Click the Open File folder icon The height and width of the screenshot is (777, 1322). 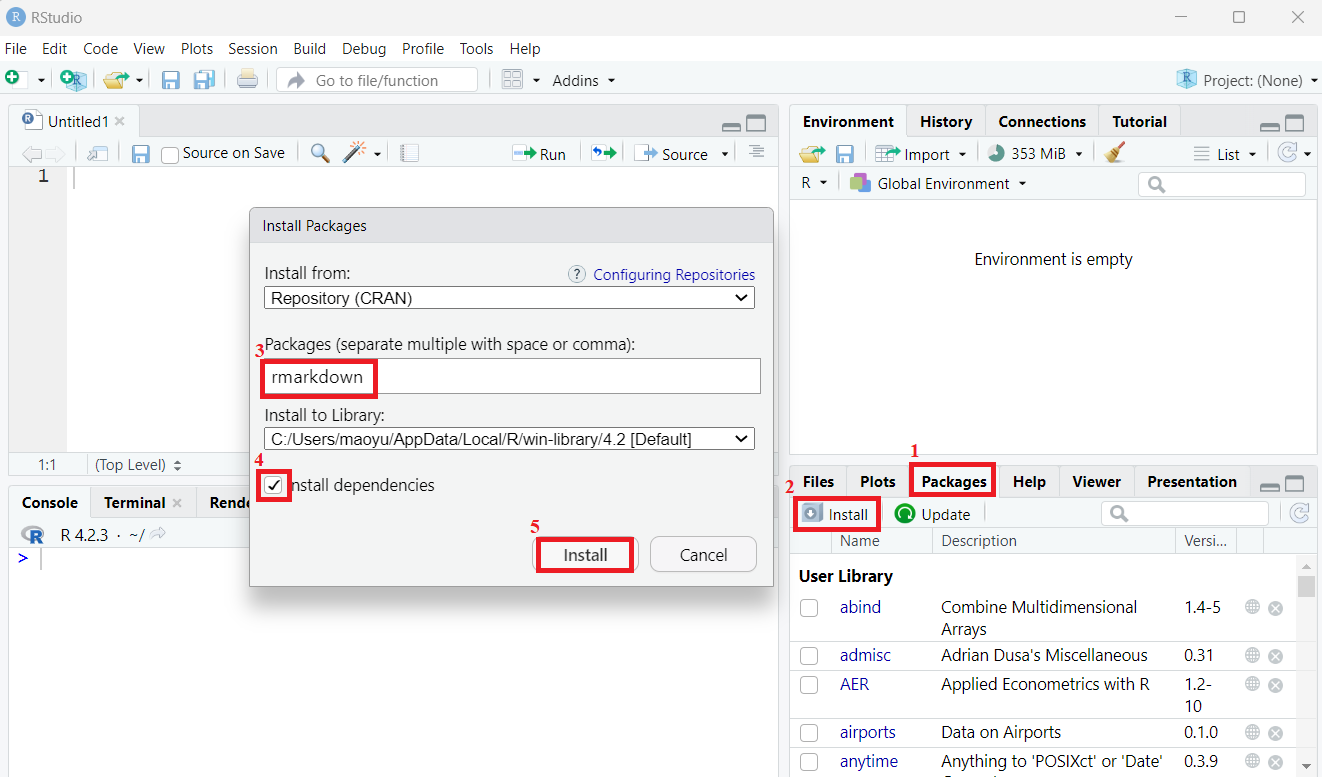pos(117,80)
